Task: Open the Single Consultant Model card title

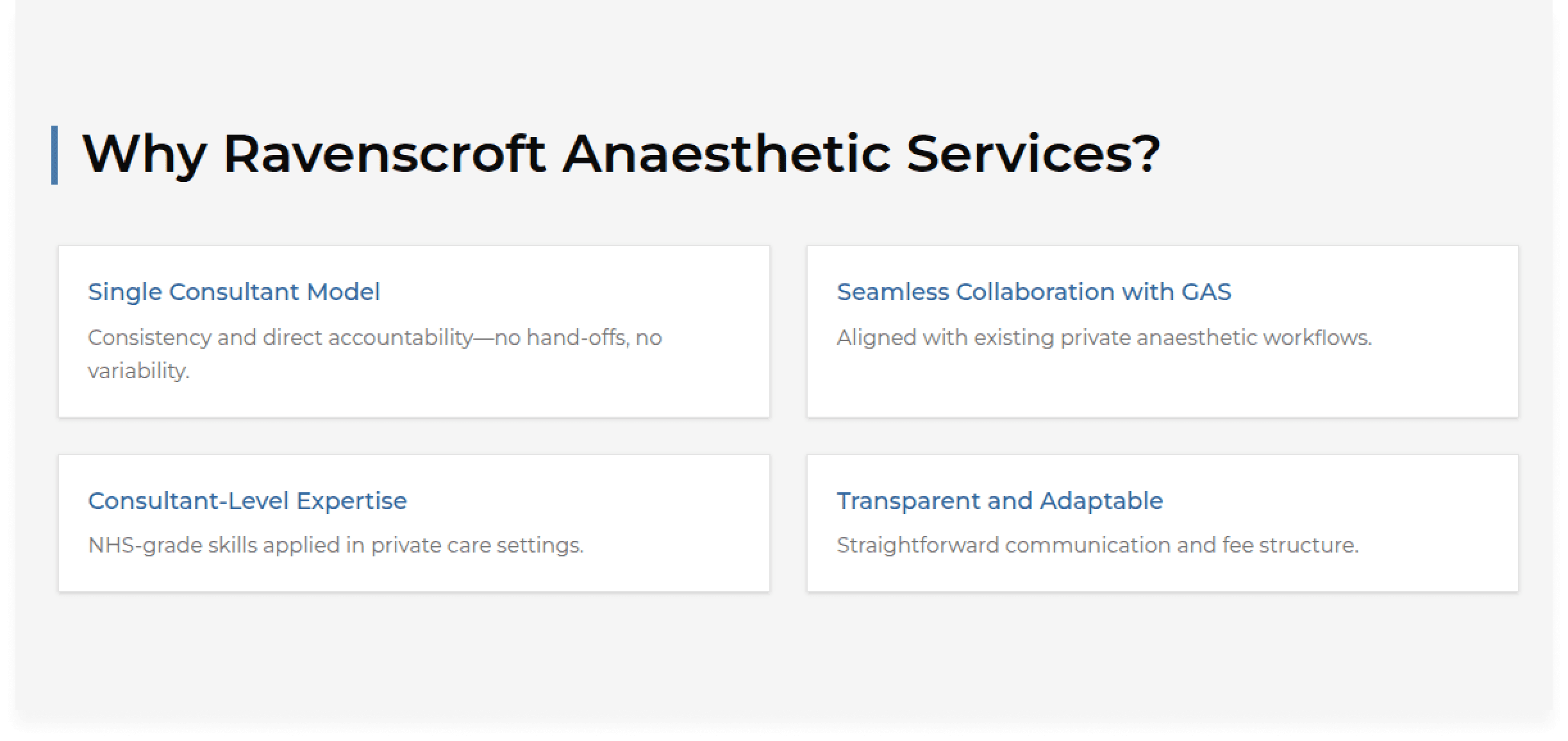Action: click(234, 292)
